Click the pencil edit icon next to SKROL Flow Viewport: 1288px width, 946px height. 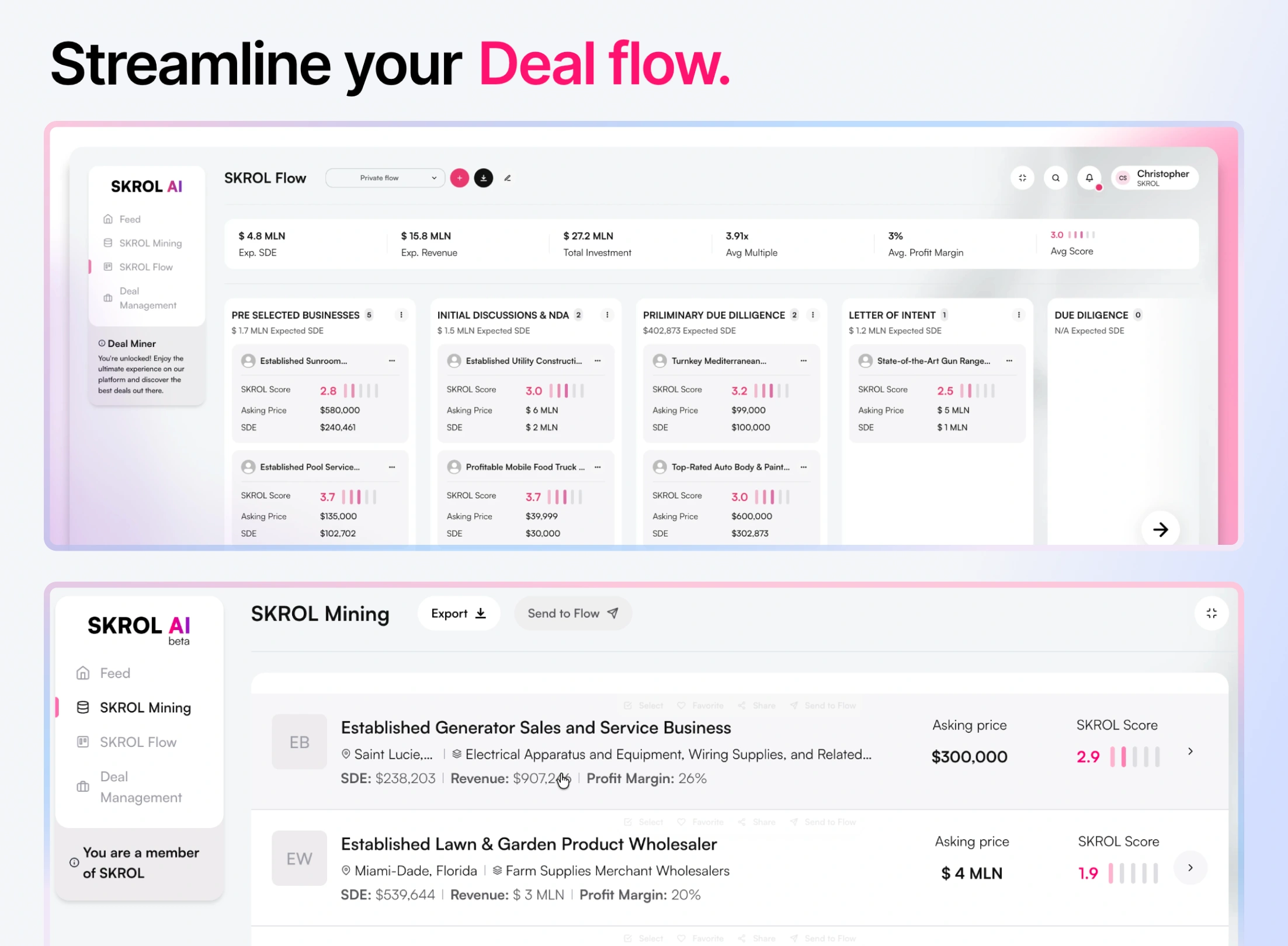click(x=508, y=178)
